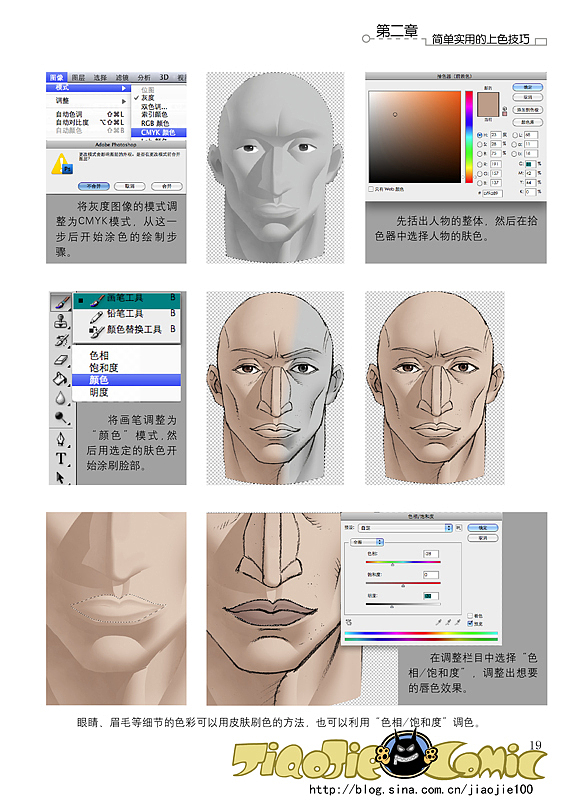Select the 饱和度 blend mode
Image resolution: width=578 pixels, height=800 pixels.
[127, 367]
